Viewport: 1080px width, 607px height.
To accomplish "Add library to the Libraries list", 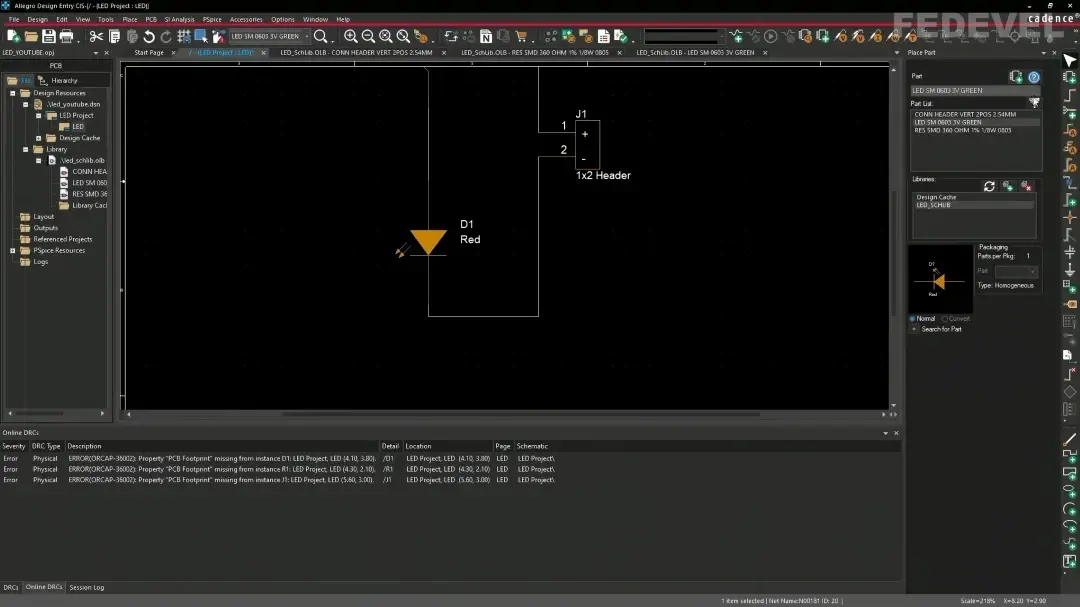I will pos(1008,186).
